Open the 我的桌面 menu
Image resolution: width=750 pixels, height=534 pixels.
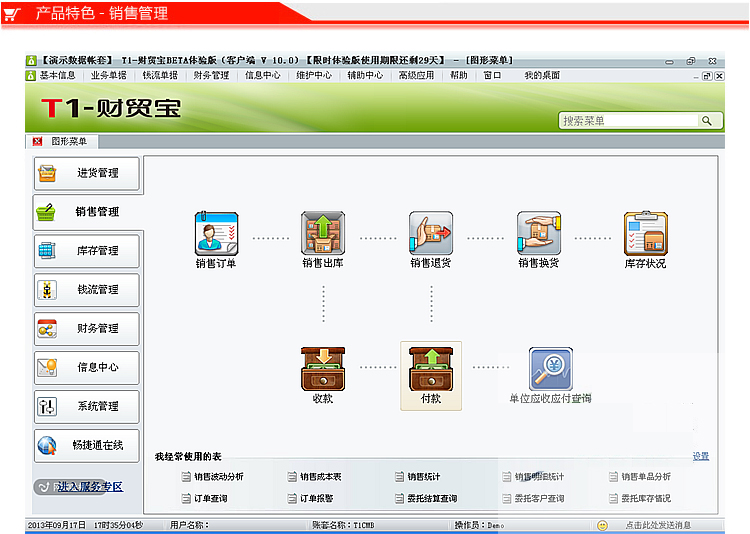542,76
